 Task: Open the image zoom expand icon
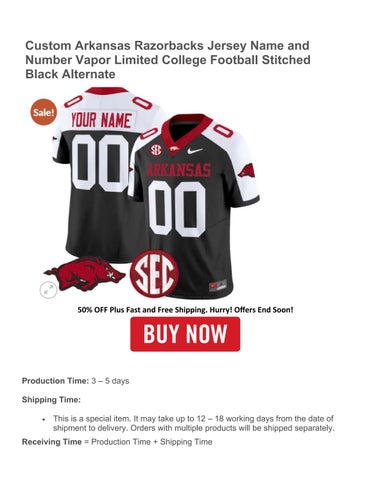[49, 289]
